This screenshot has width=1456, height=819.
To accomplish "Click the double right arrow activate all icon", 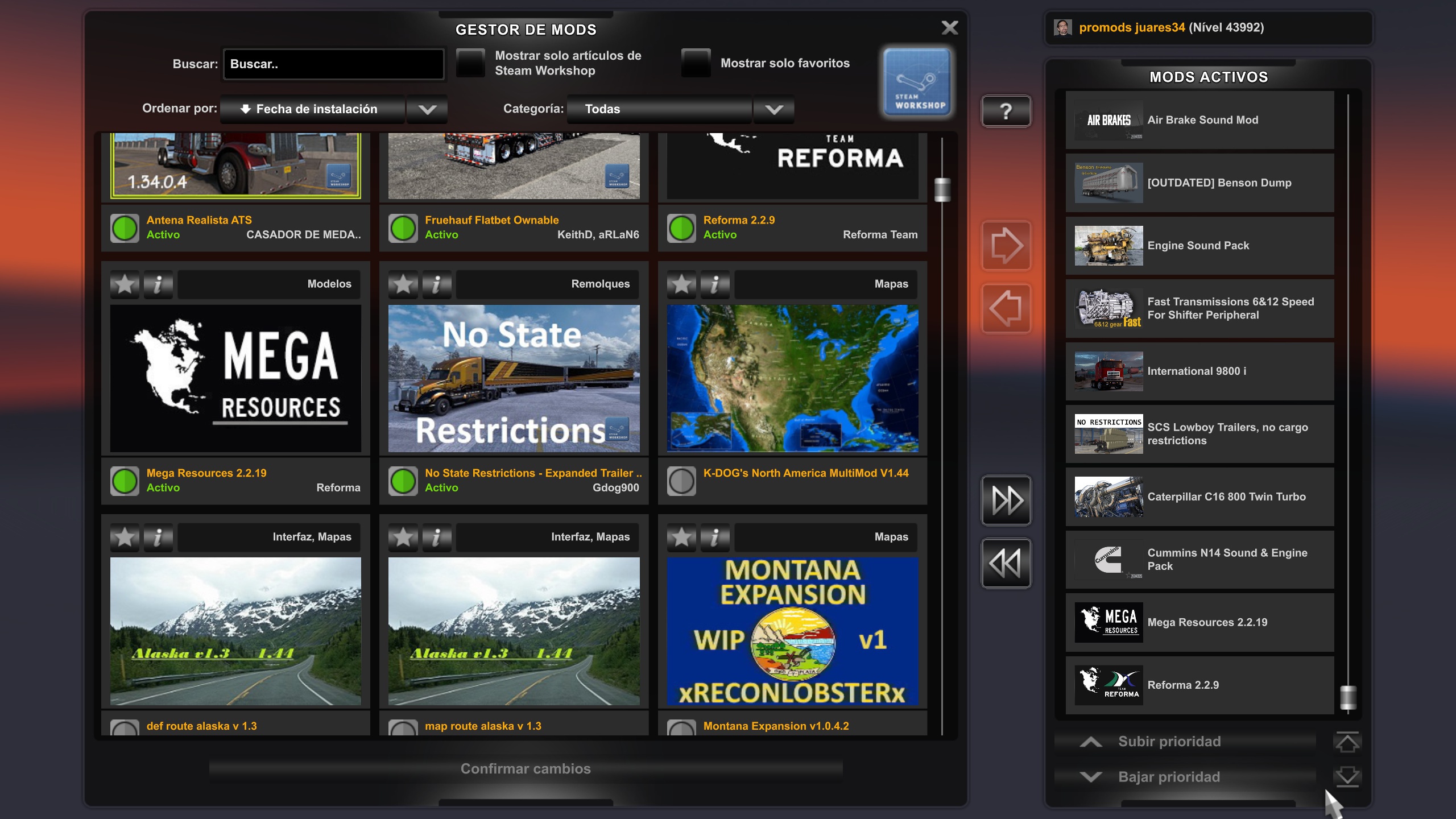I will [x=1006, y=500].
